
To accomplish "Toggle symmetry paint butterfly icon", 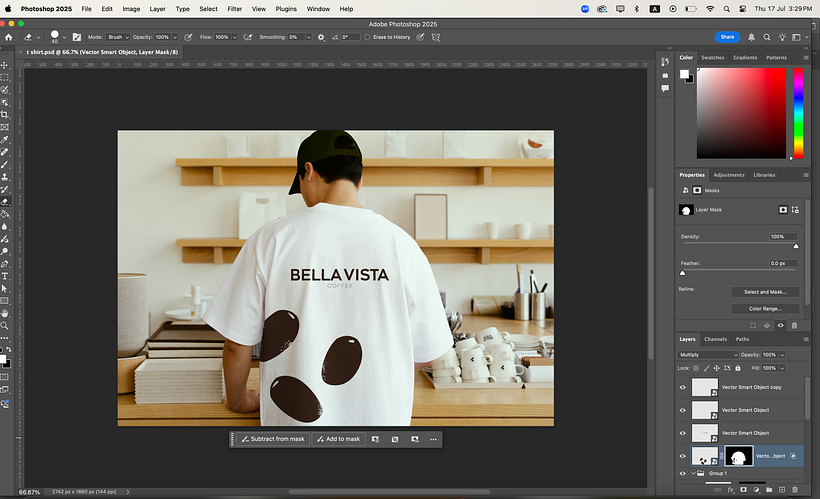I will point(436,37).
